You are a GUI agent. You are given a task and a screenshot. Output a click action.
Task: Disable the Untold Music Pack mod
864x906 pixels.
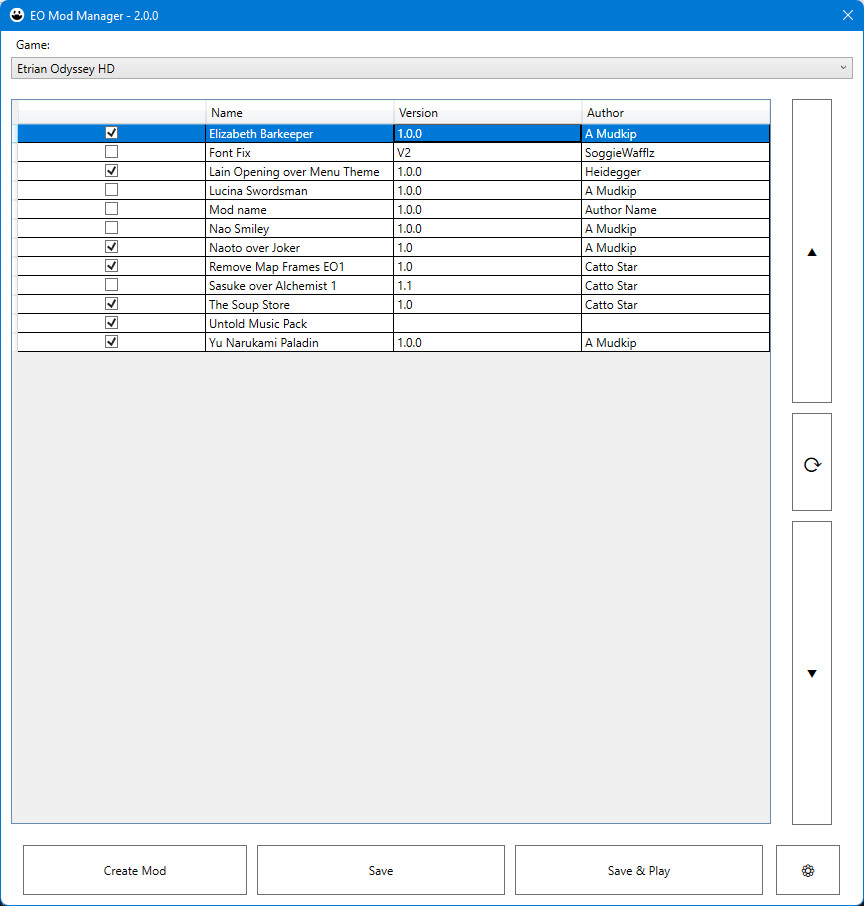(111, 322)
